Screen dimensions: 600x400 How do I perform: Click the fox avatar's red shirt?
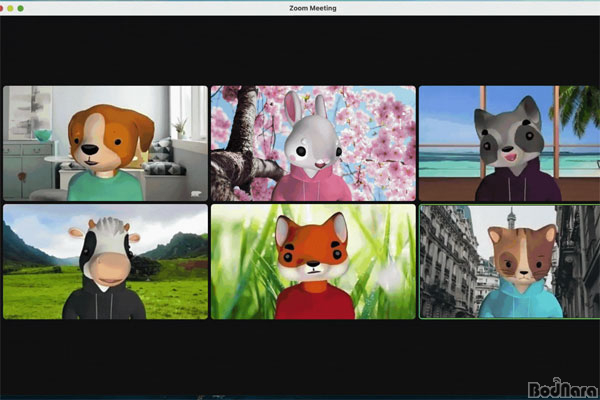[314, 302]
